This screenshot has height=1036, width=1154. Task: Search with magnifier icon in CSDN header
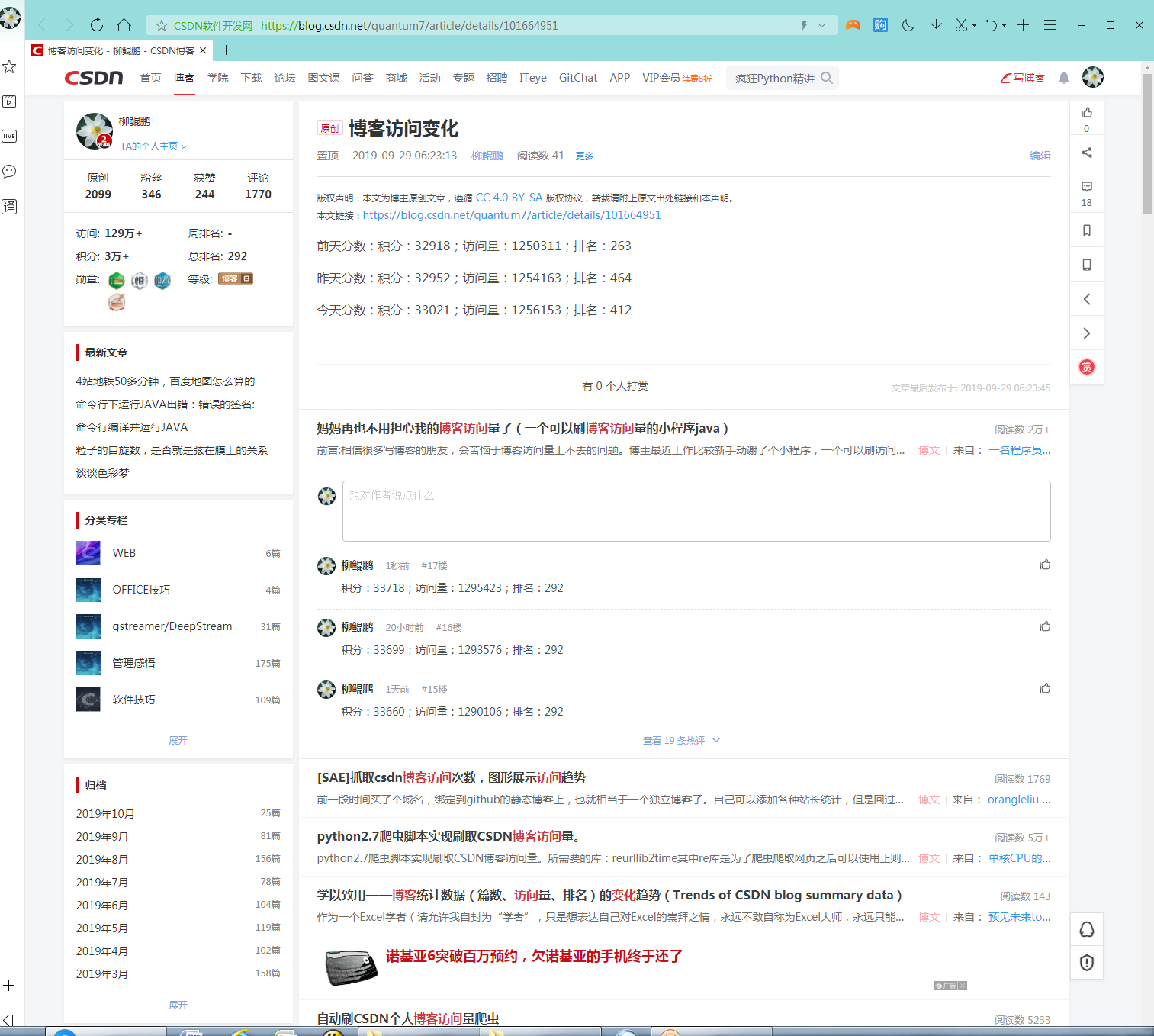(827, 78)
